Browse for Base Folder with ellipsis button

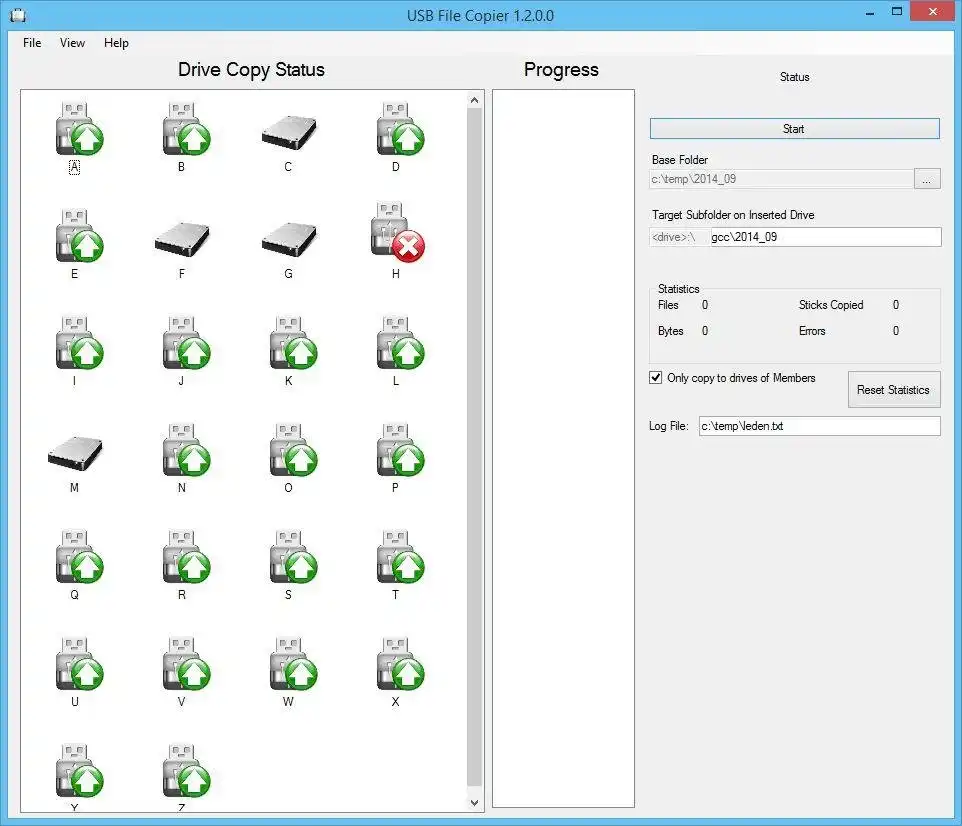(x=927, y=179)
